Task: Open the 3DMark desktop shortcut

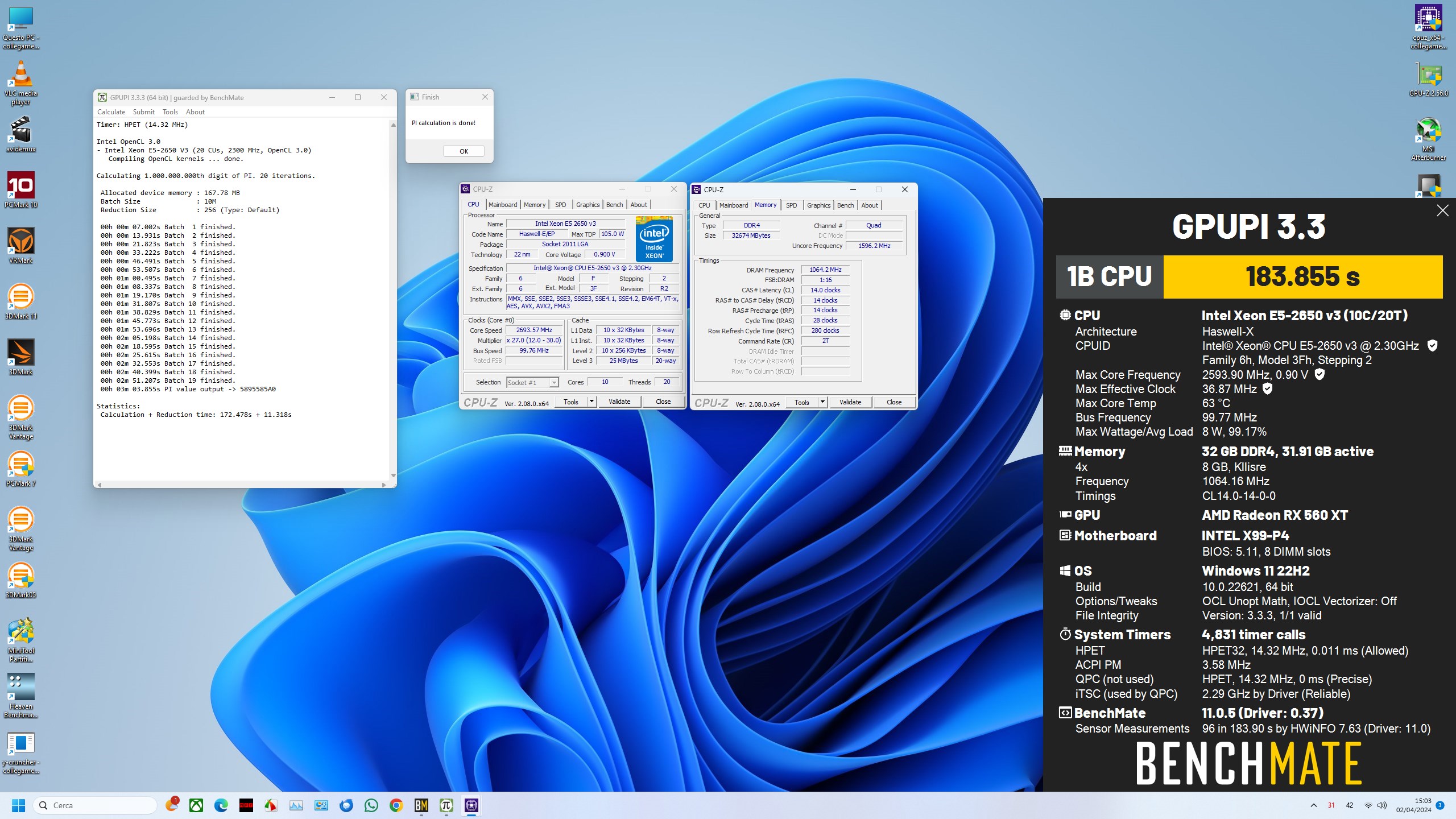Action: click(x=21, y=357)
